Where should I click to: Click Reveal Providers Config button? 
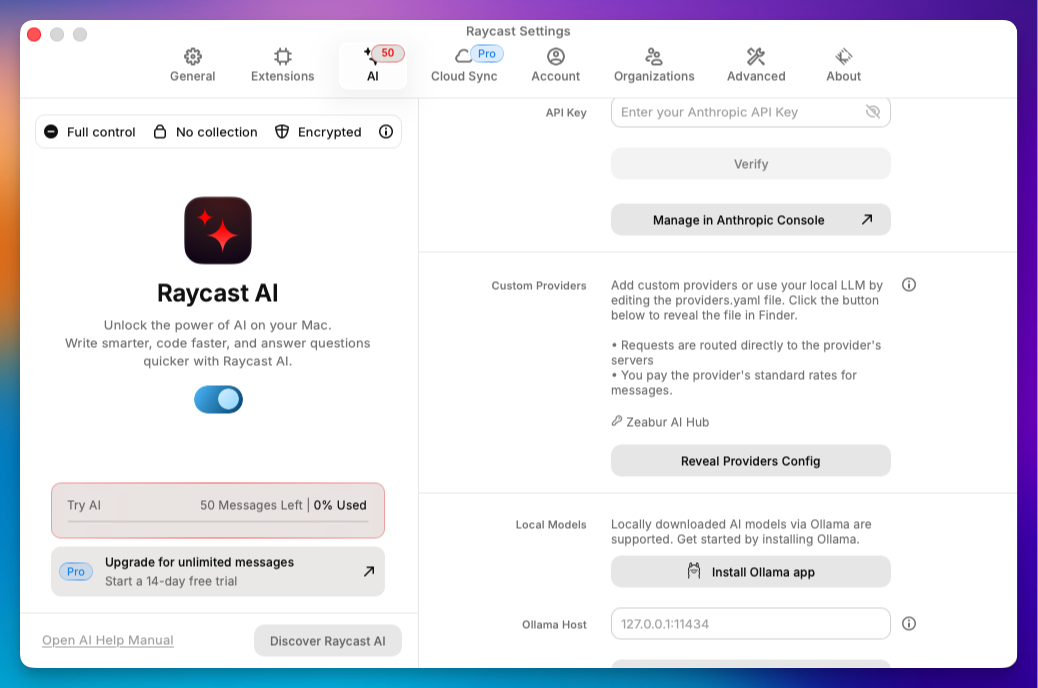[750, 461]
